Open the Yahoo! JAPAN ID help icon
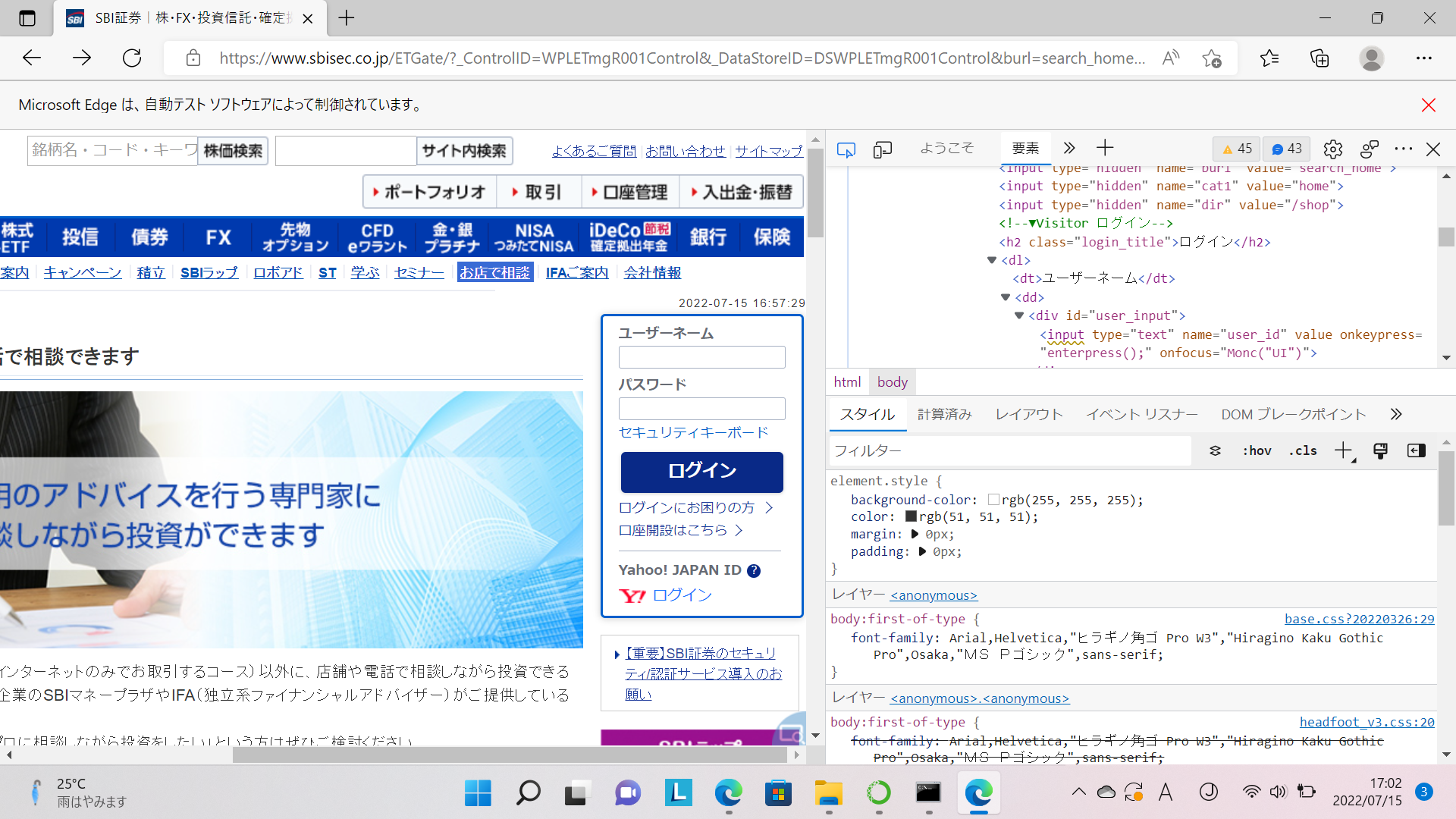 753,571
